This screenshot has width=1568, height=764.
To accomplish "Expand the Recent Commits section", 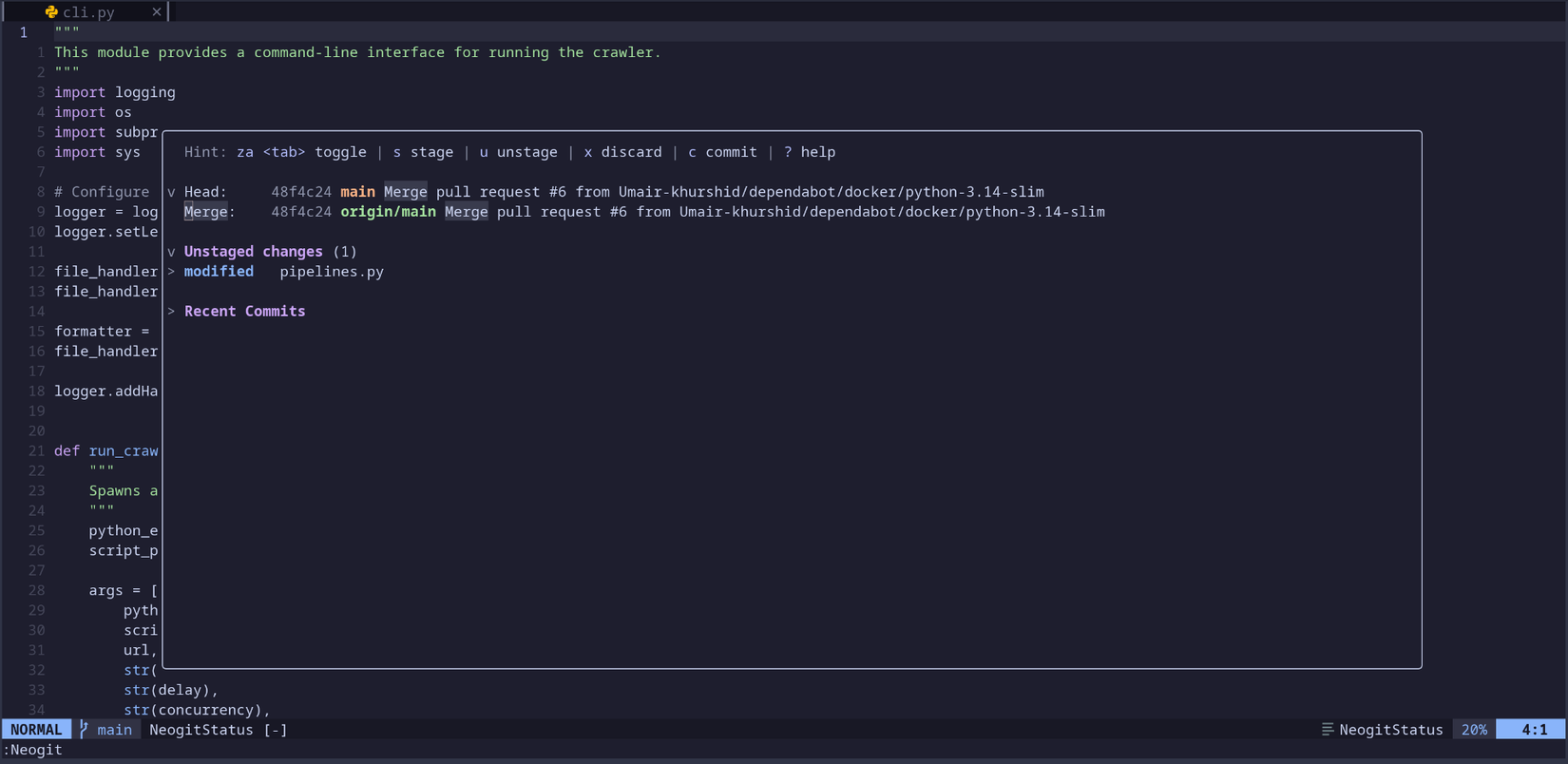I will (171, 312).
